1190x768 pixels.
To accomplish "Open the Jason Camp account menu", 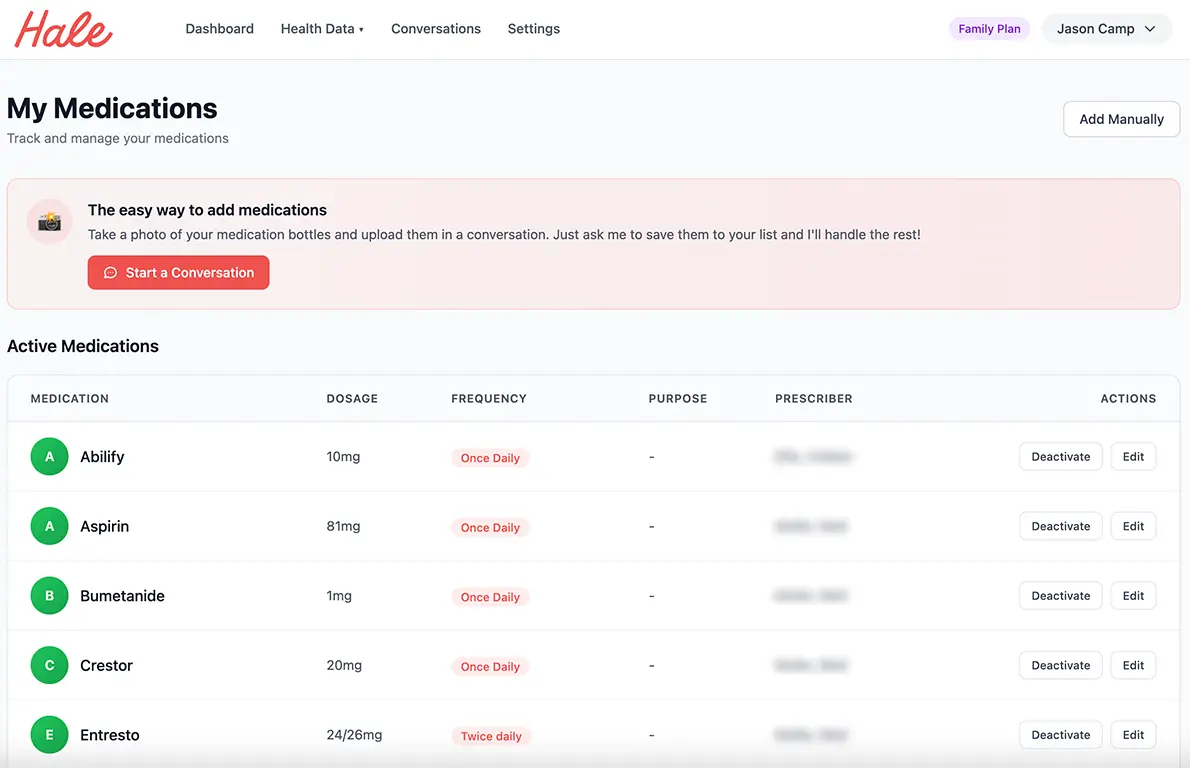I will 1107,29.
